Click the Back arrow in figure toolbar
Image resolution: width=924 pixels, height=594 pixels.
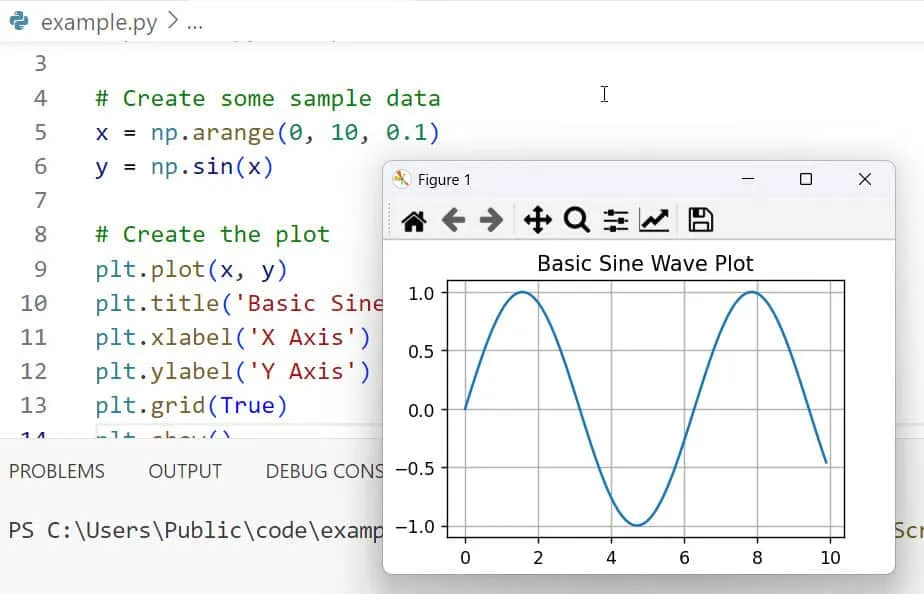coord(453,220)
